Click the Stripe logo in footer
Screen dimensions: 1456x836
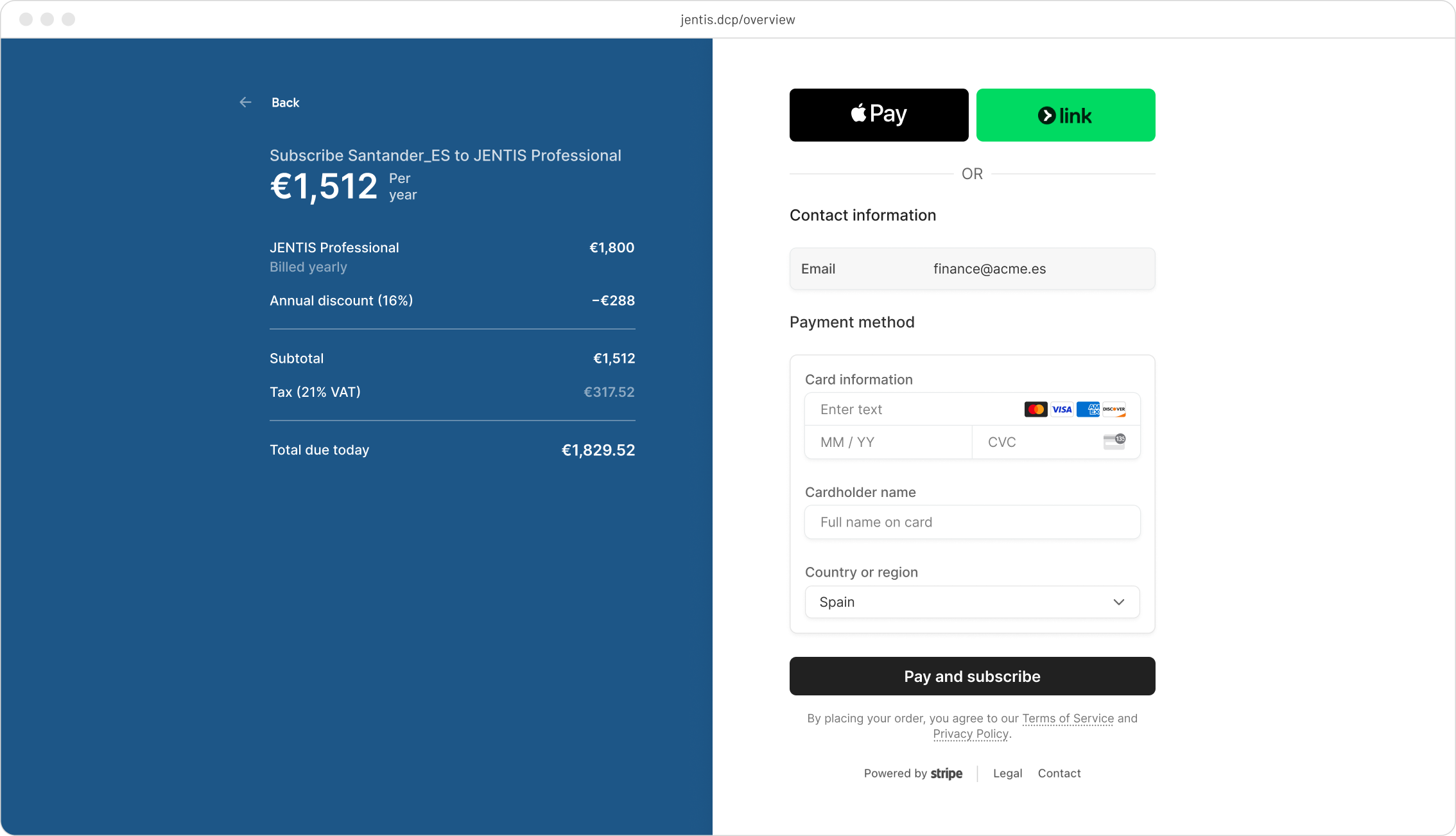(946, 774)
